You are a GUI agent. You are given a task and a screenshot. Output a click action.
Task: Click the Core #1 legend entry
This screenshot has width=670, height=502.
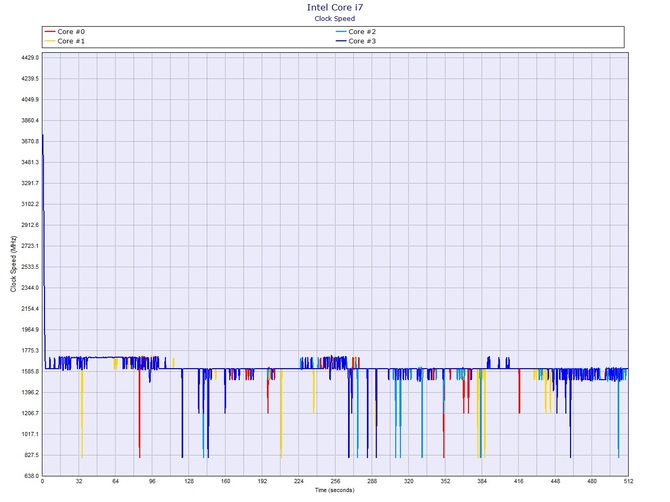(65, 41)
